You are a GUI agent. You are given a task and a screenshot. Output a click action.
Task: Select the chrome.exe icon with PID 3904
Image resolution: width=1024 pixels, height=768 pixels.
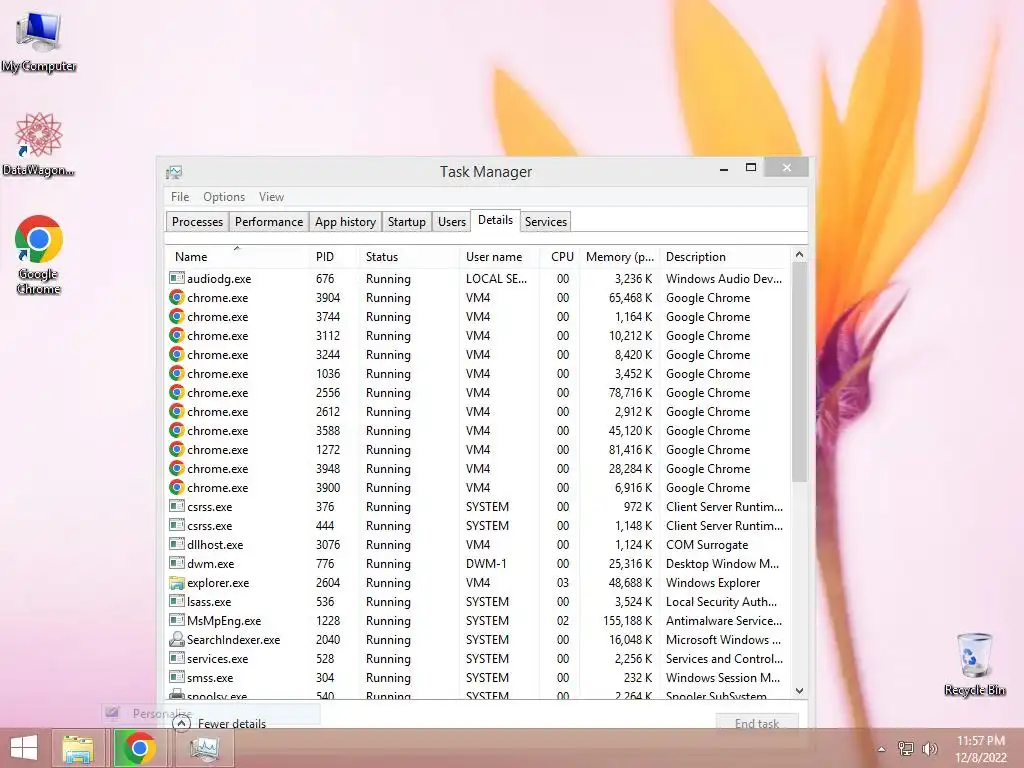(176, 297)
